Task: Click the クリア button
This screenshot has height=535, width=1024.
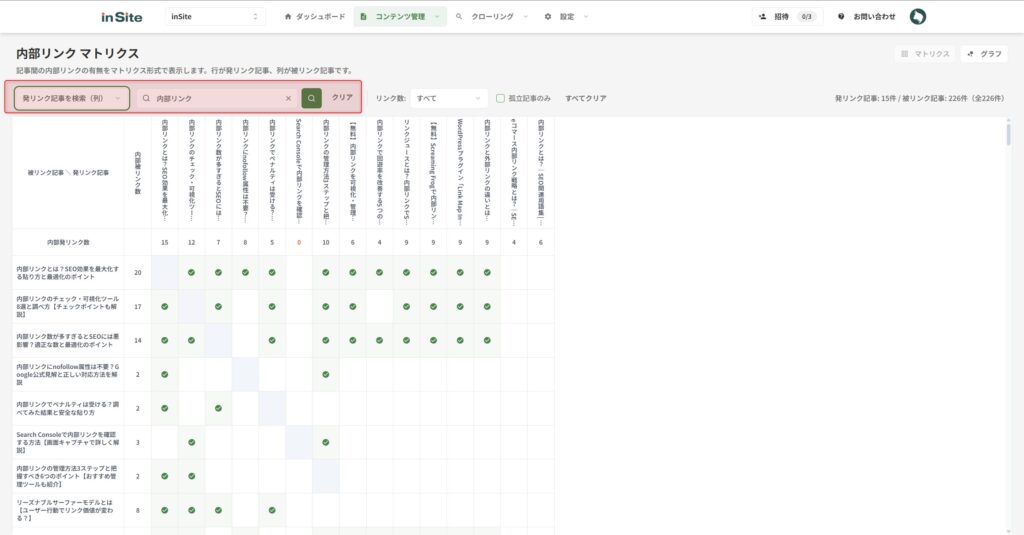Action: 342,98
